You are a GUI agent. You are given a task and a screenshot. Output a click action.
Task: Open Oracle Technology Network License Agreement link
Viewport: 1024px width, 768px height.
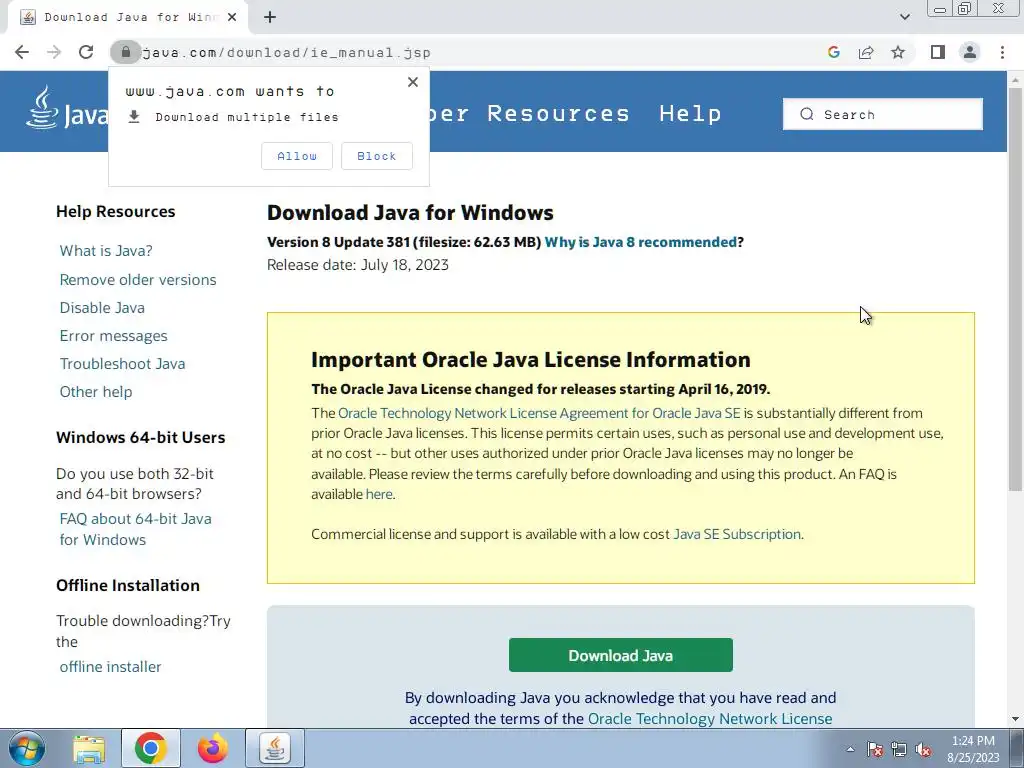pos(539,413)
